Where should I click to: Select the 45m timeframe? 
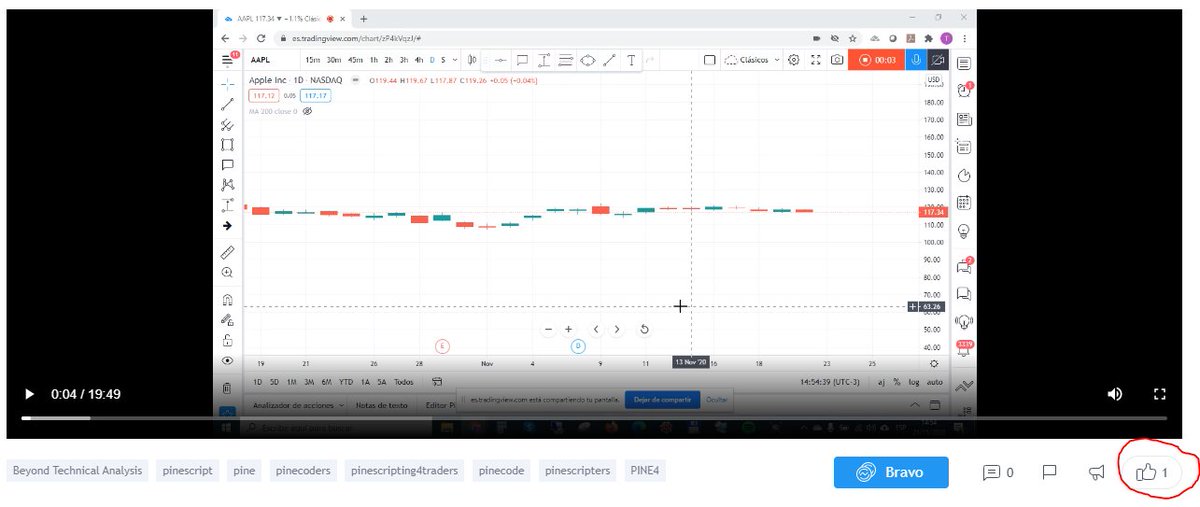click(x=355, y=59)
